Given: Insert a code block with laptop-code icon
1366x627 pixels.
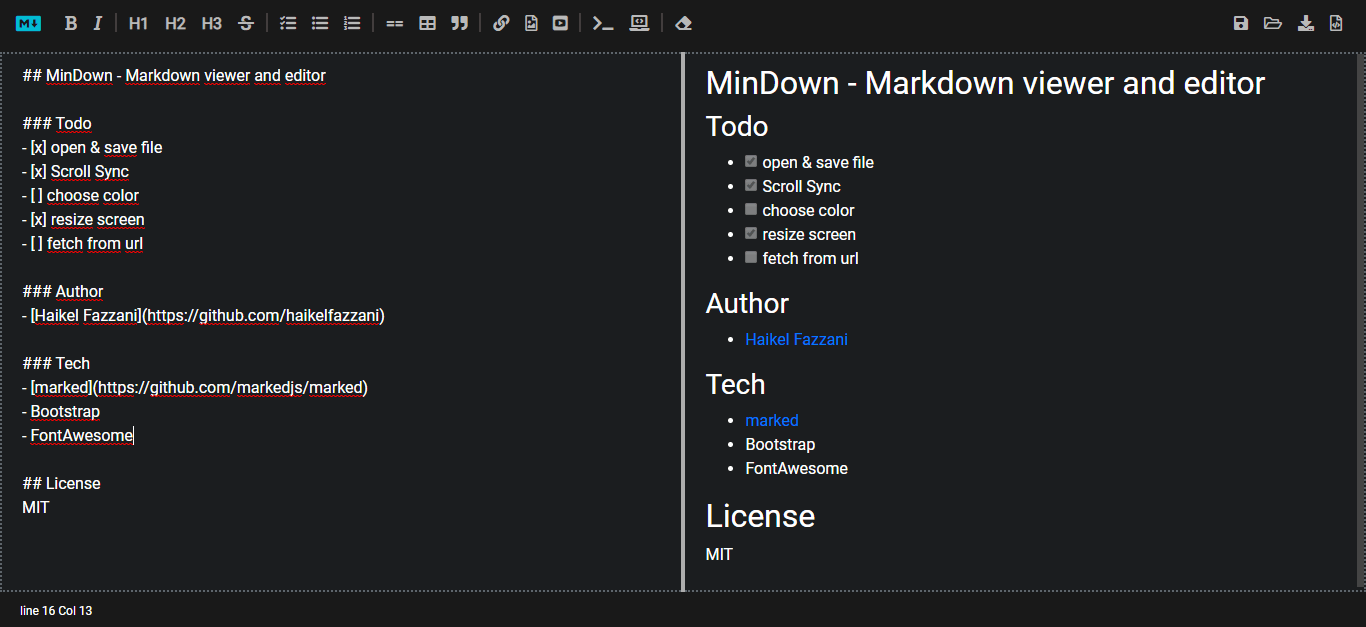Looking at the screenshot, I should 639,23.
